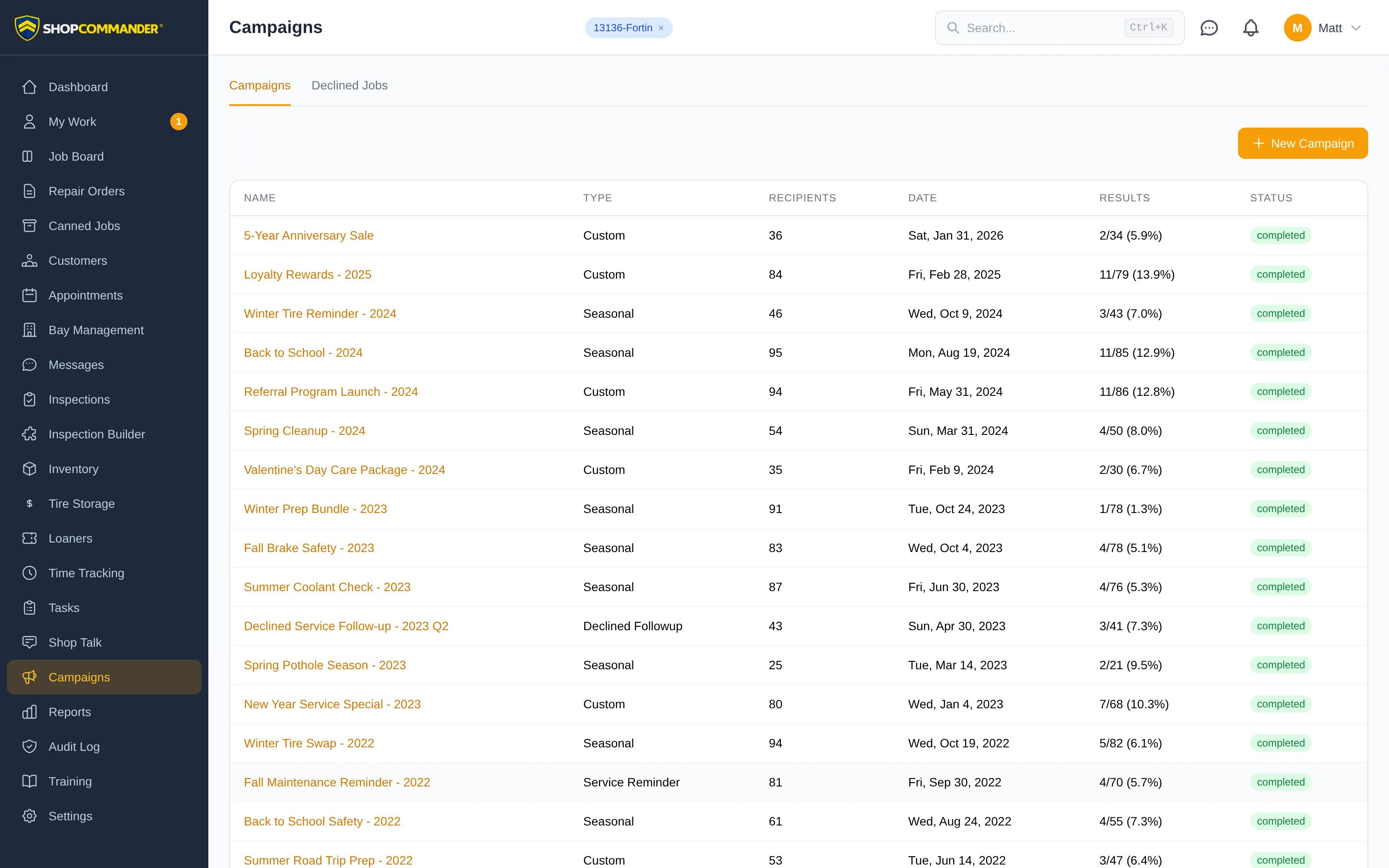Click notifications bell icon
This screenshot has width=1389, height=868.
(x=1251, y=27)
